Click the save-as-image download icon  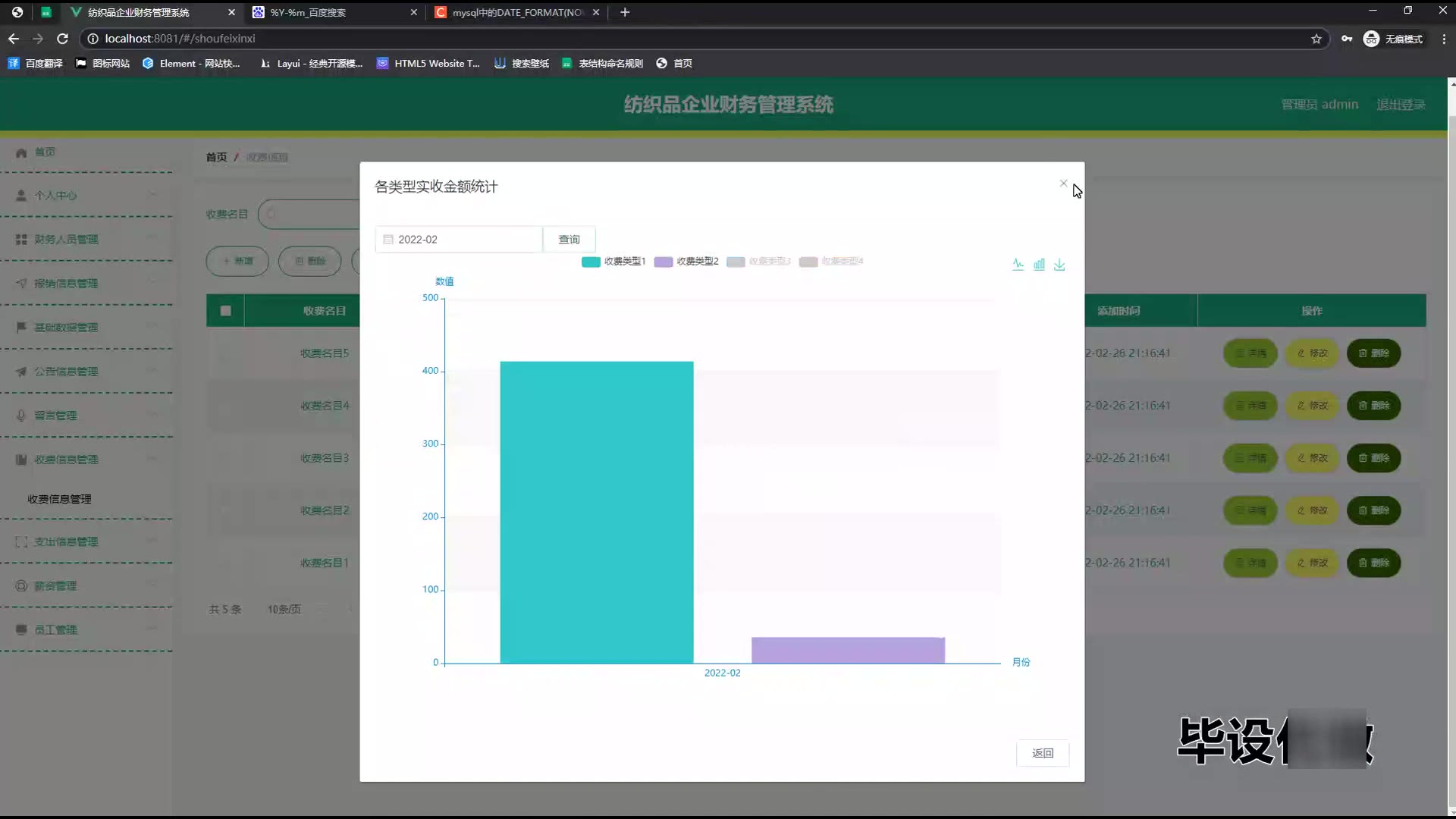[x=1059, y=264]
